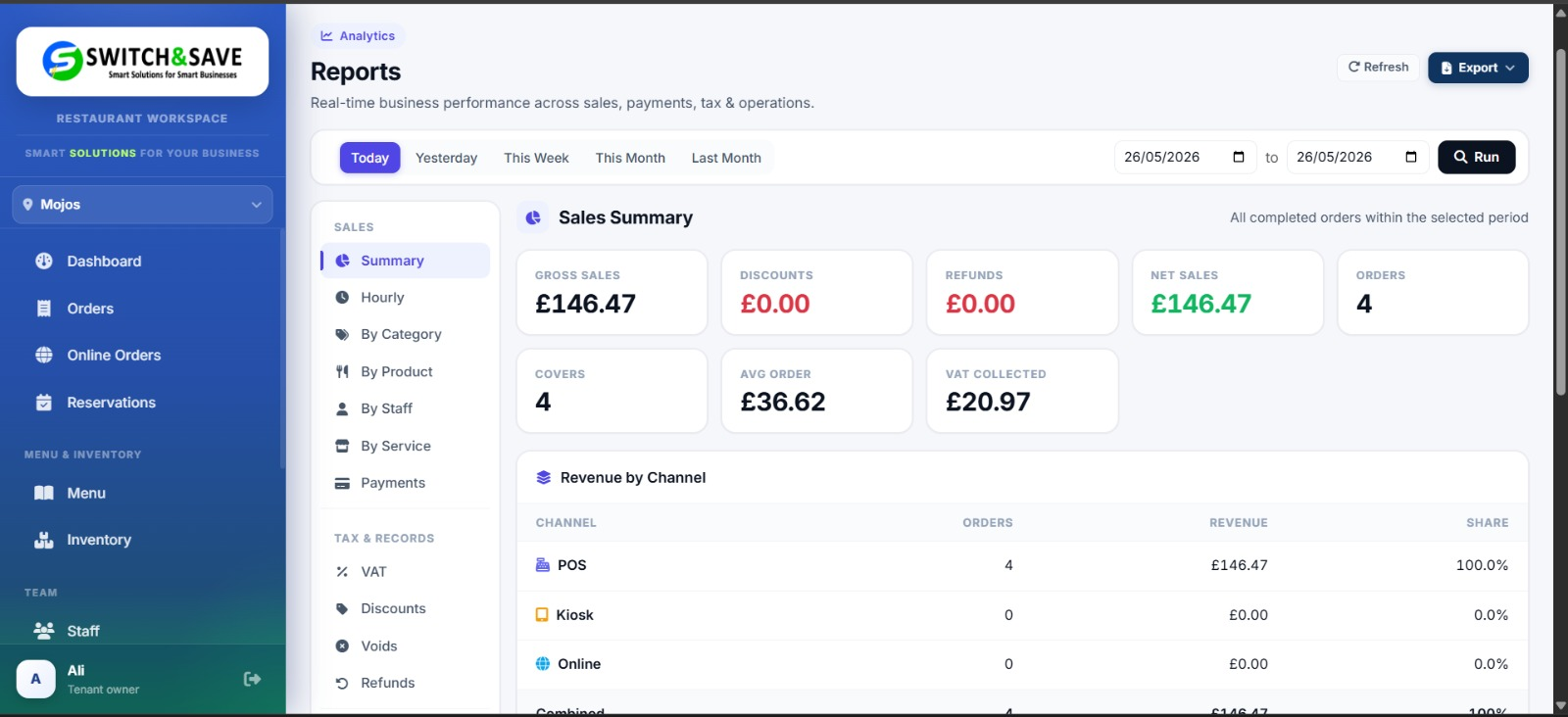Click the Run button

(x=1476, y=157)
